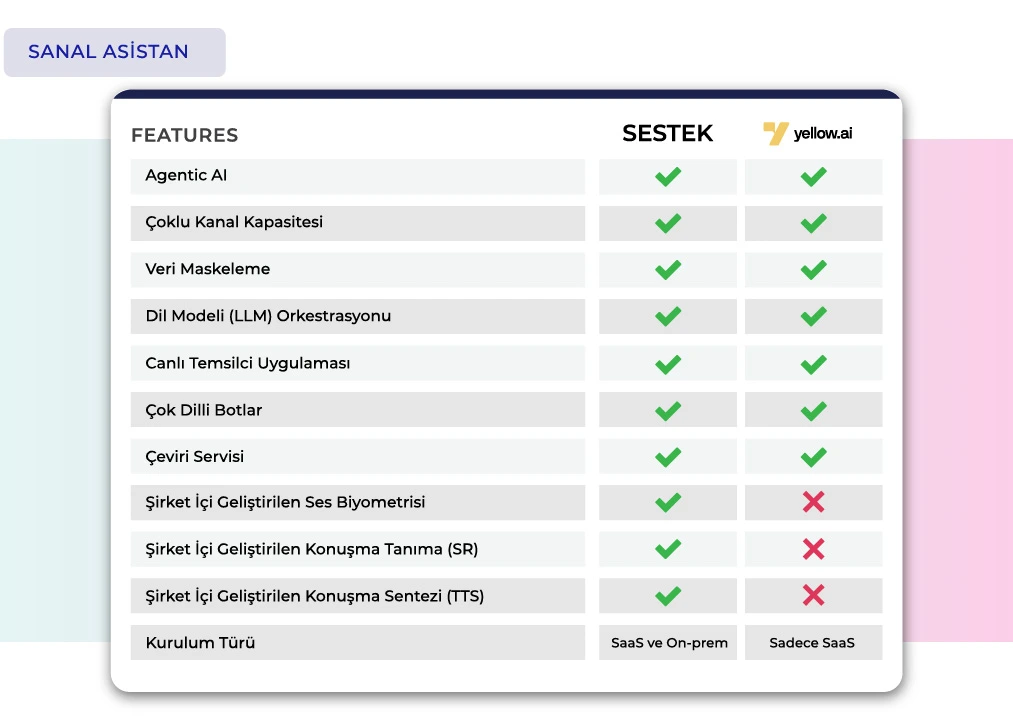Click yellow.ai red cross for Ses Biyometrisi

click(x=813, y=502)
